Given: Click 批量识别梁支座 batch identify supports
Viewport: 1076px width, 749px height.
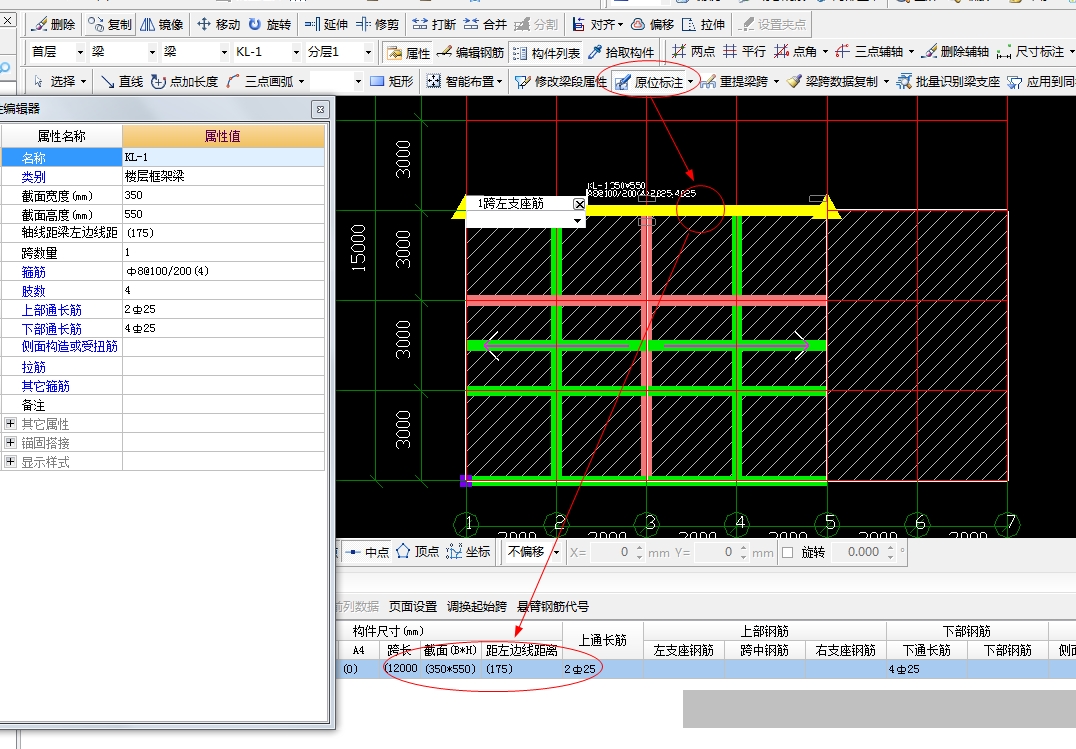Looking at the screenshot, I should [x=948, y=82].
